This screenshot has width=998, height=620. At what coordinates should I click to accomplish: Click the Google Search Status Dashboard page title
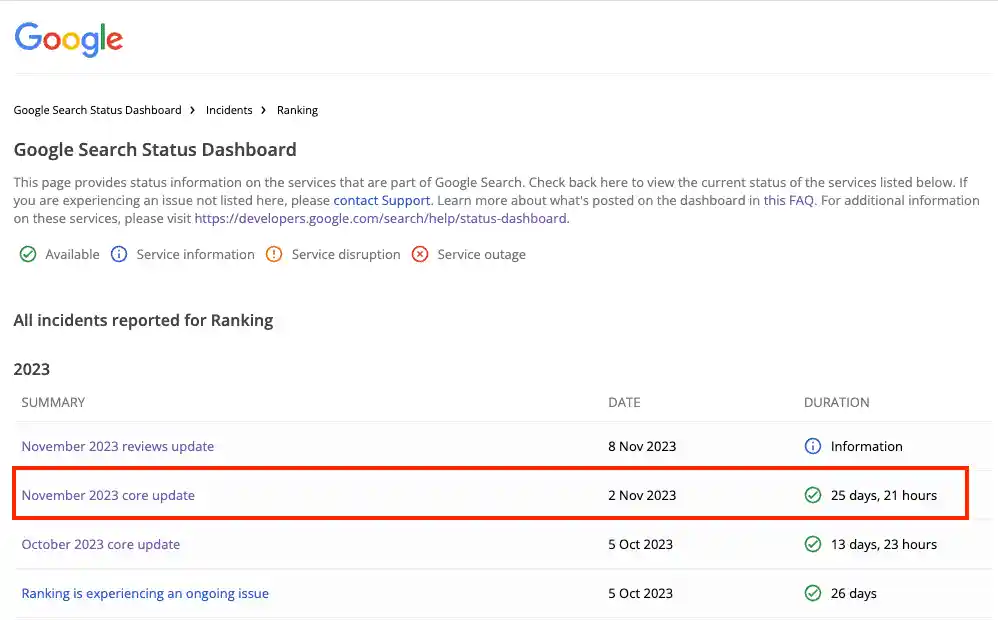coord(155,150)
